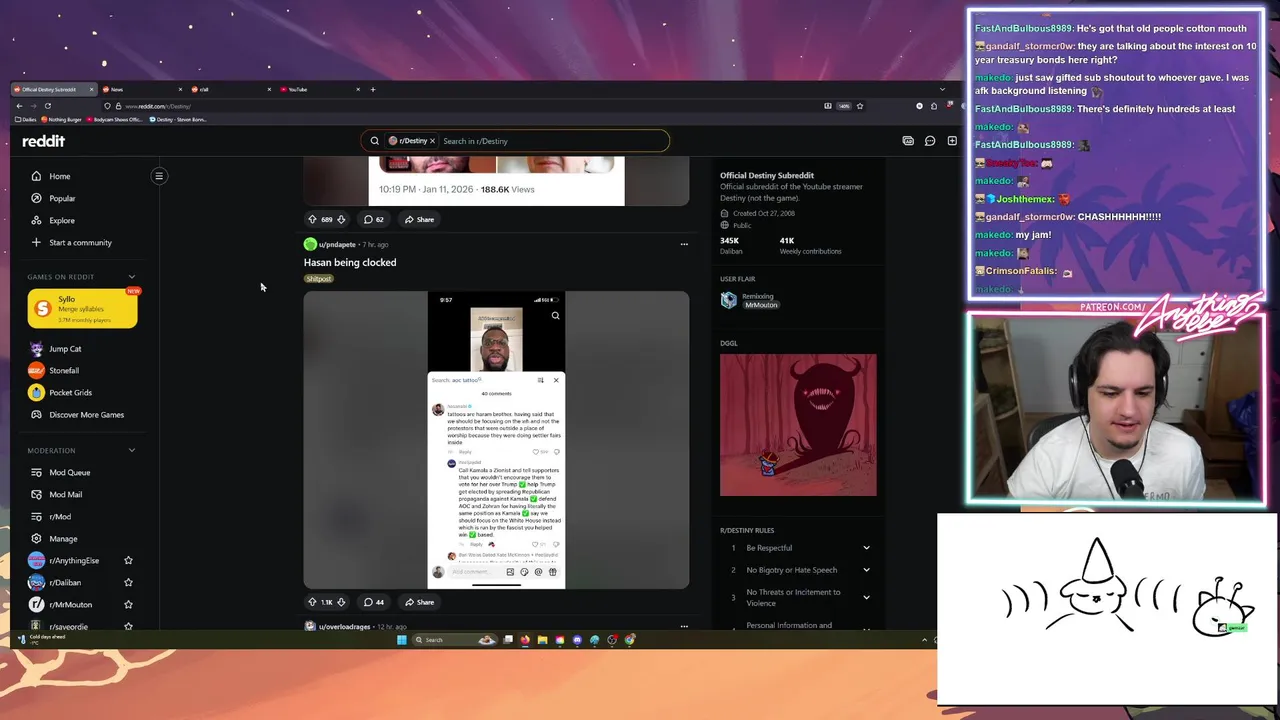Click the browser back arrow

point(19,105)
